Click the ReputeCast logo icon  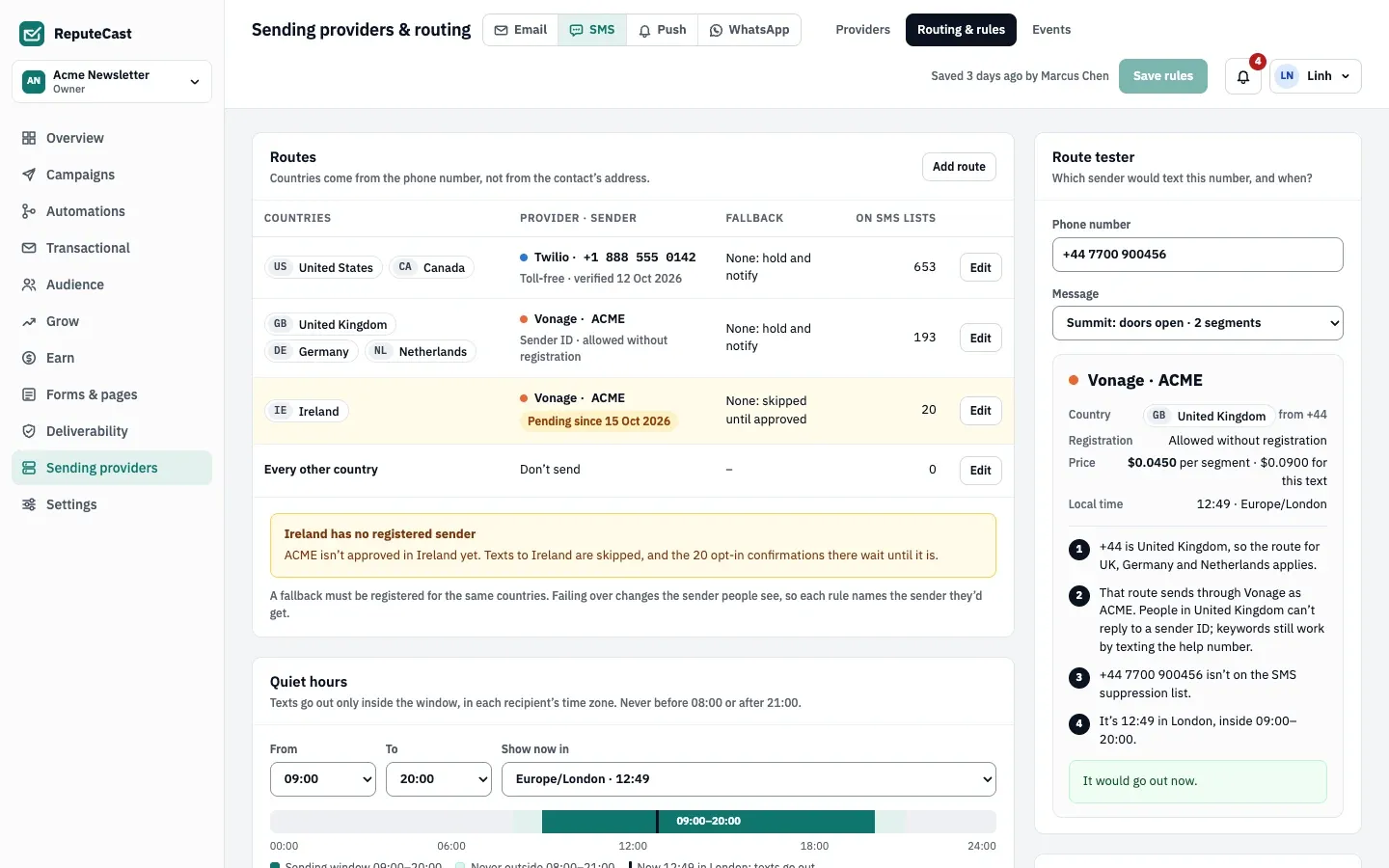click(32, 34)
